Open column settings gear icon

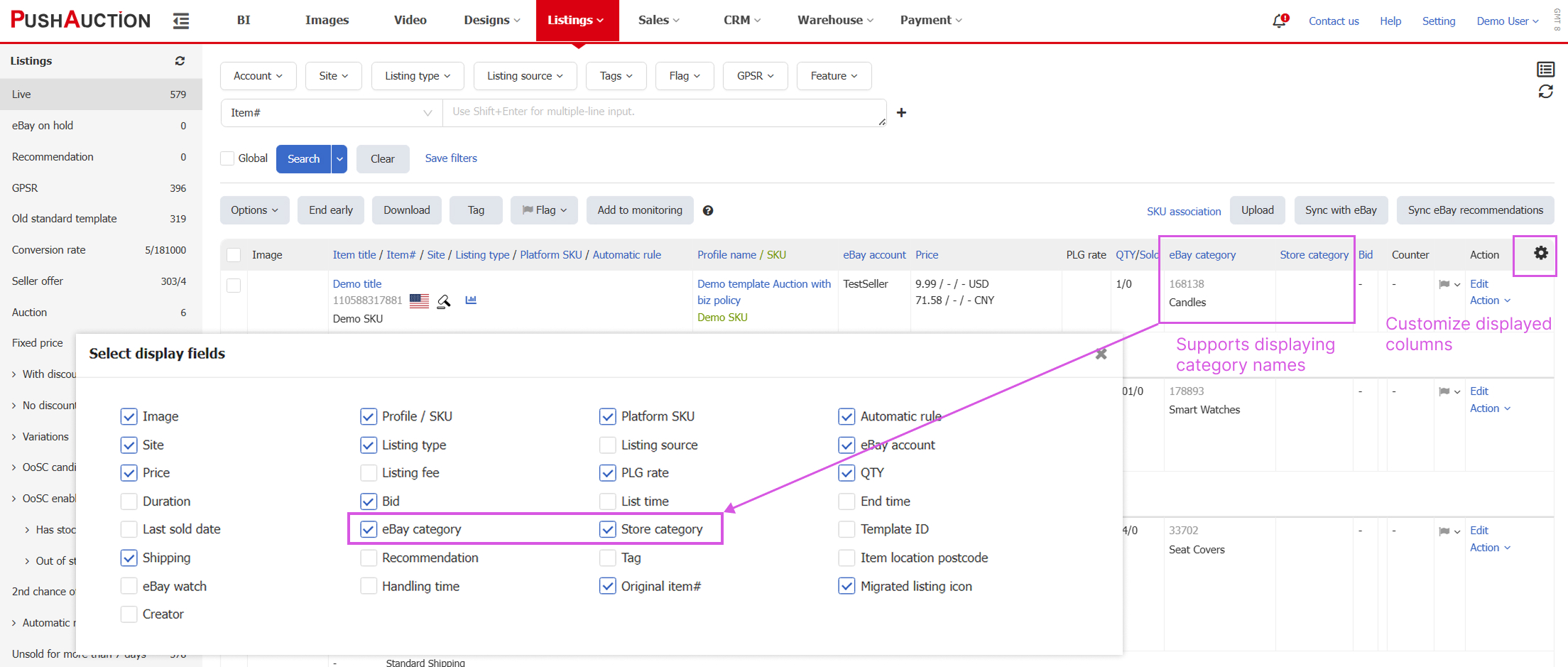(1540, 254)
